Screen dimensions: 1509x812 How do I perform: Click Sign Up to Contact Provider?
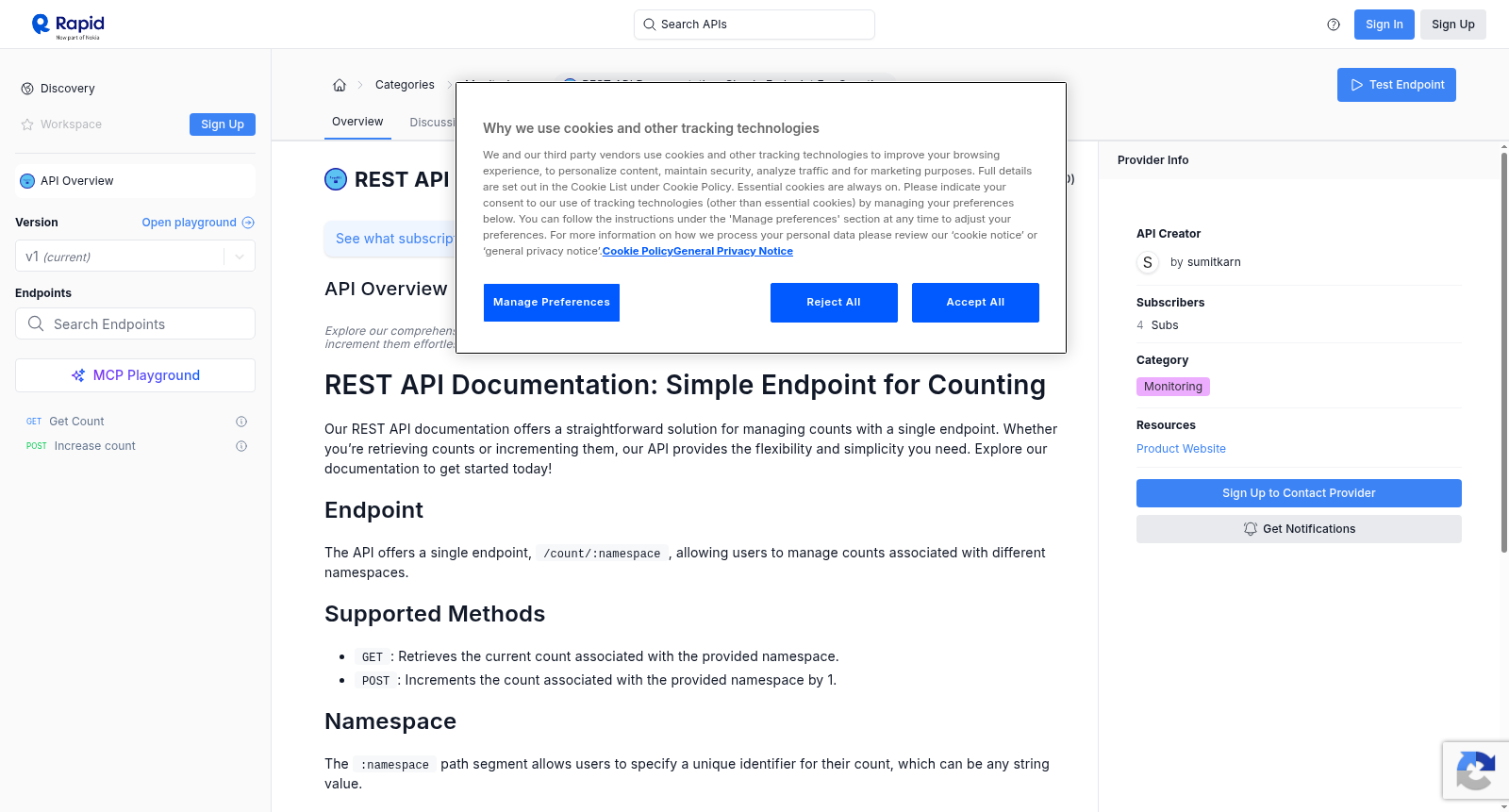(x=1299, y=493)
